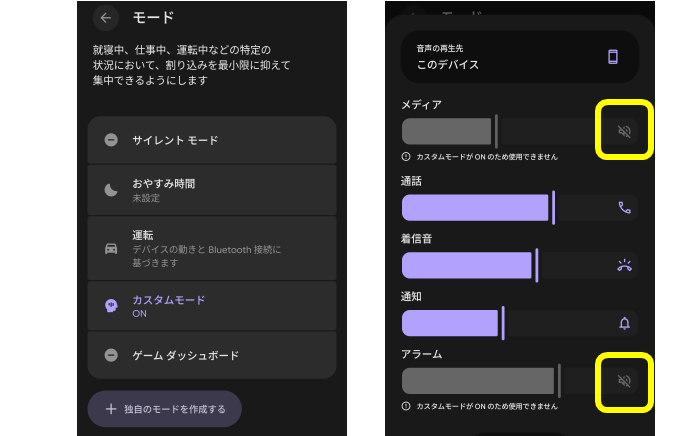Open 運転 mode entry
The image size is (694, 436).
(211, 248)
